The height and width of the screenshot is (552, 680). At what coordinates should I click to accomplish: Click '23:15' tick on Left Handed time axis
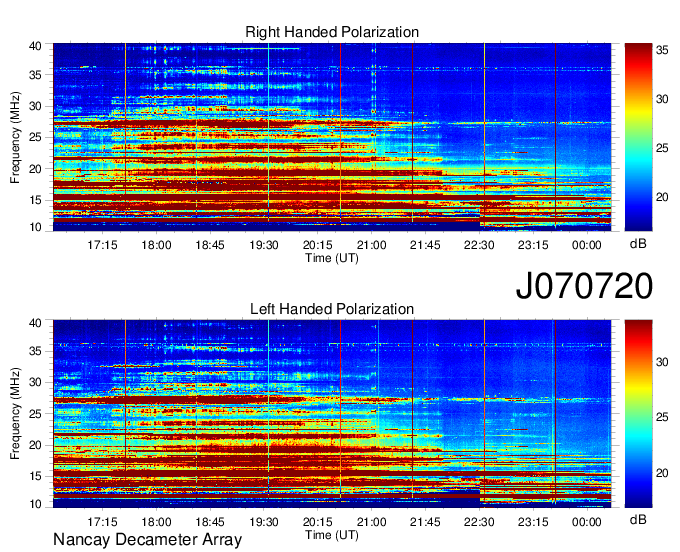point(533,522)
